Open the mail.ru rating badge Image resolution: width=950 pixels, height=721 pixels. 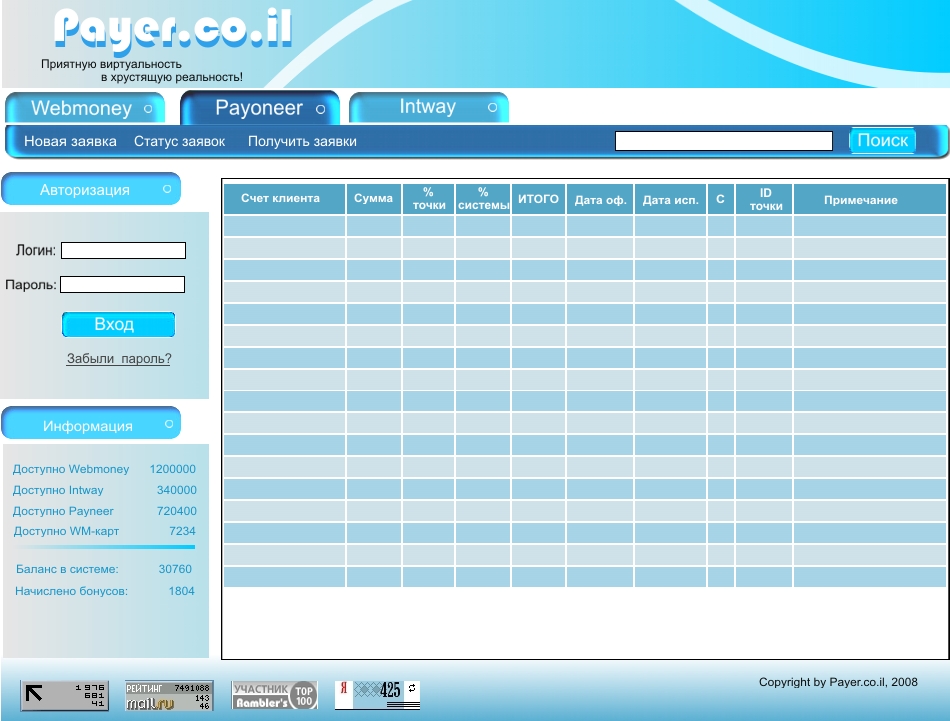click(x=169, y=696)
